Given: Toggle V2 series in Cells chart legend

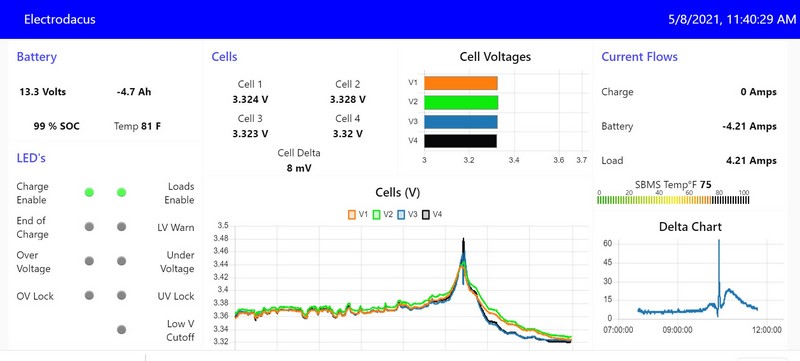Looking at the screenshot, I should click(382, 215).
